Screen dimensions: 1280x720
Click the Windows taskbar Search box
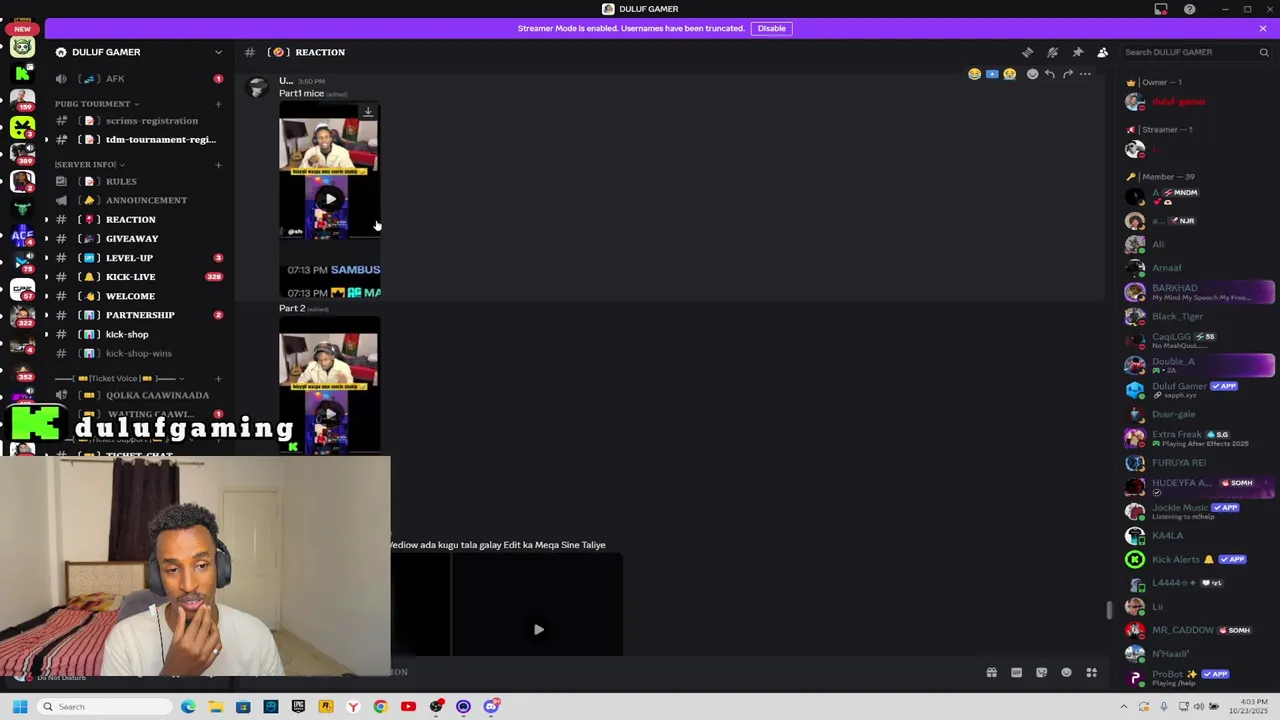point(105,707)
